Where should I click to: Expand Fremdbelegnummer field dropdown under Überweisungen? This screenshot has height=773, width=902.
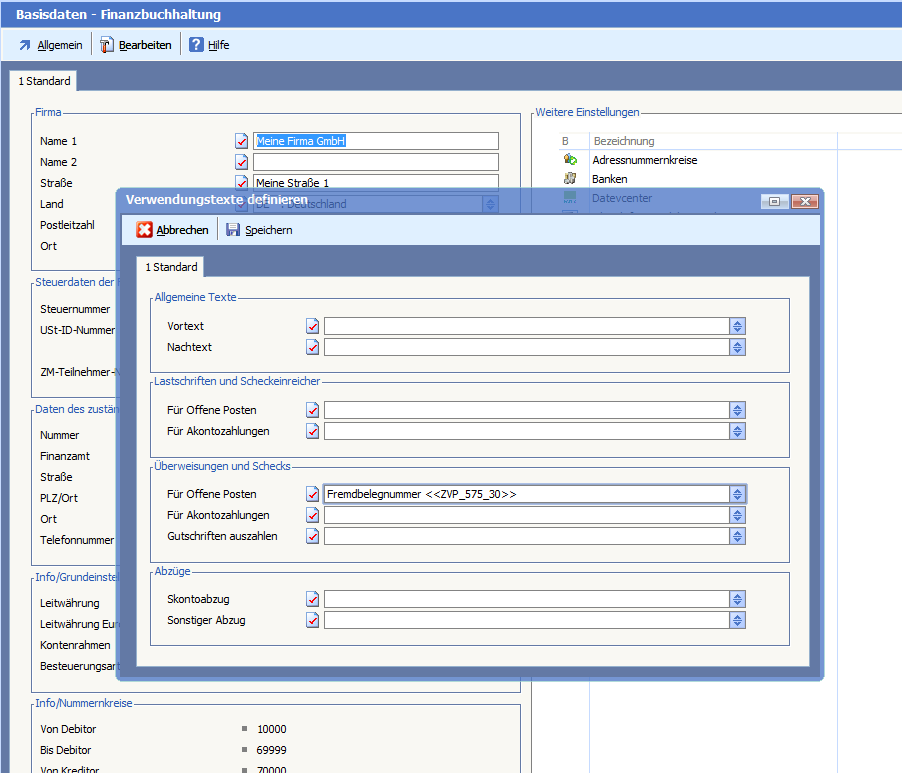click(x=737, y=494)
